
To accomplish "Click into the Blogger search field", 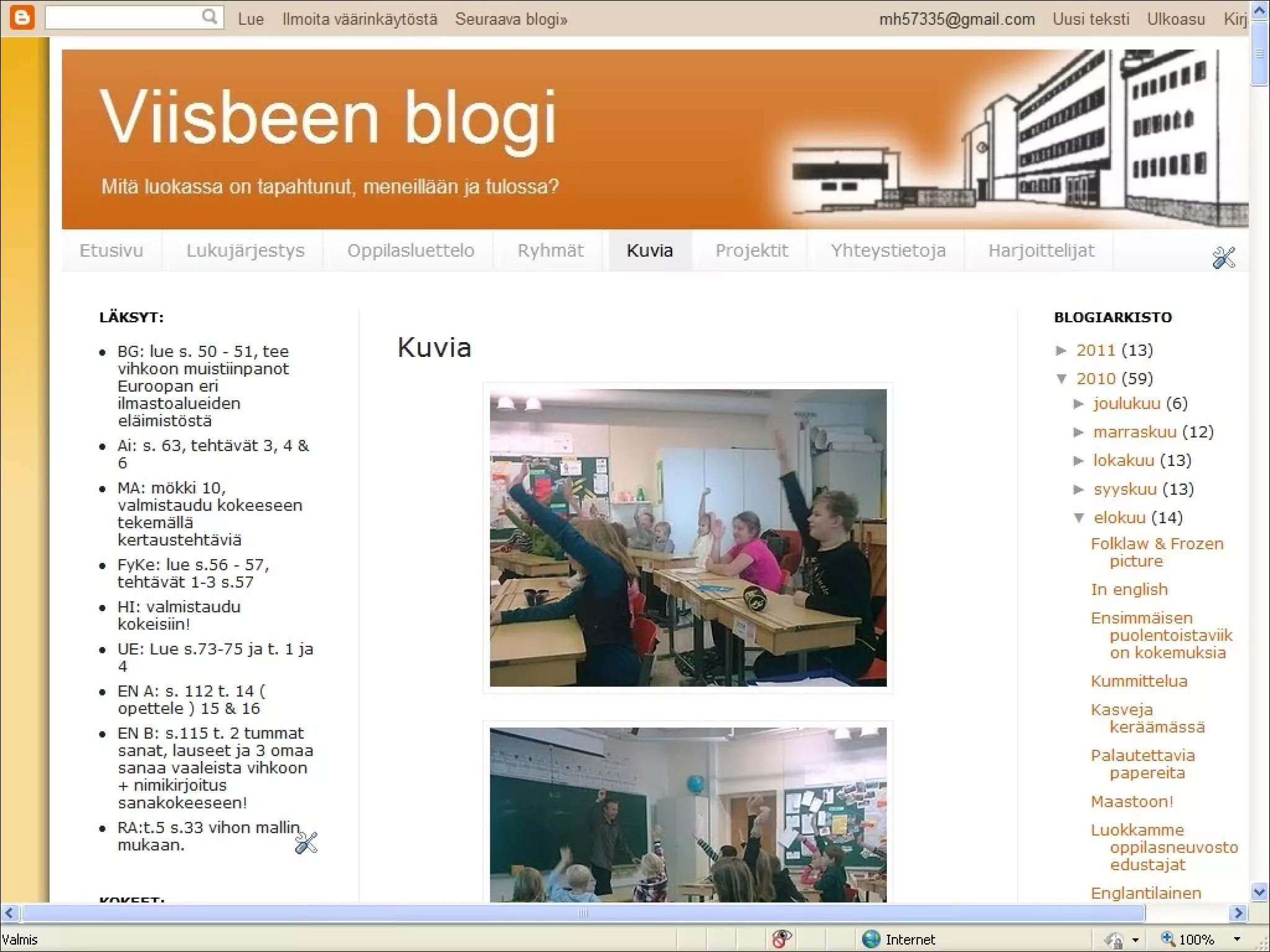I will (x=124, y=18).
